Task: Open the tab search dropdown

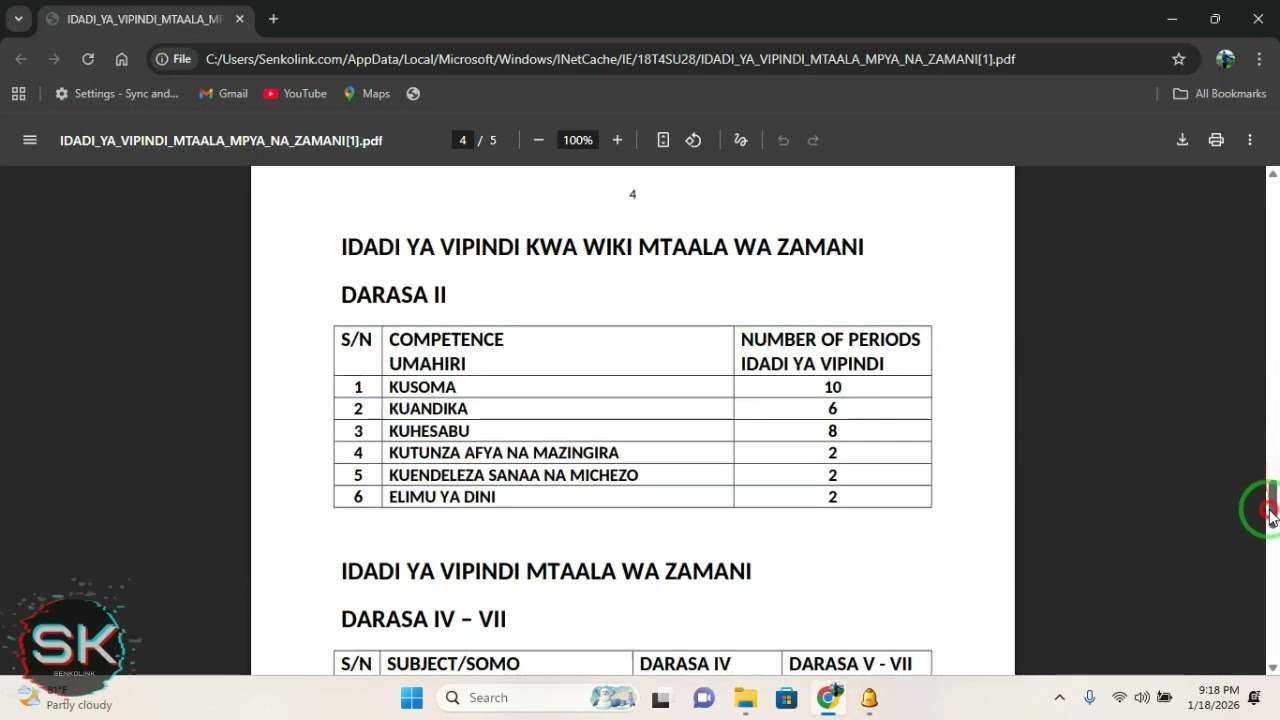Action: click(18, 19)
